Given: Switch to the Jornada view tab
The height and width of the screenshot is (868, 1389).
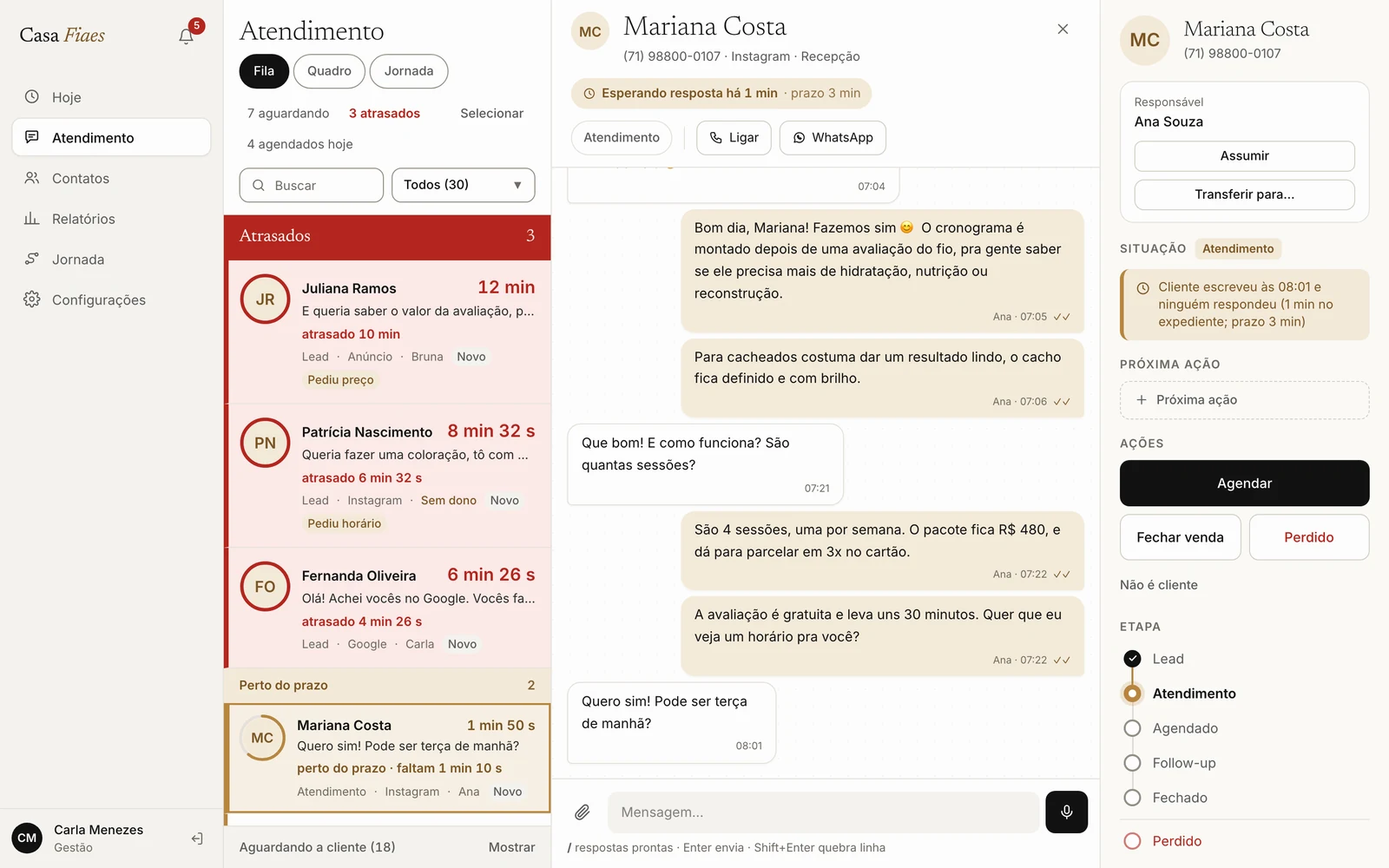Looking at the screenshot, I should (x=409, y=71).
